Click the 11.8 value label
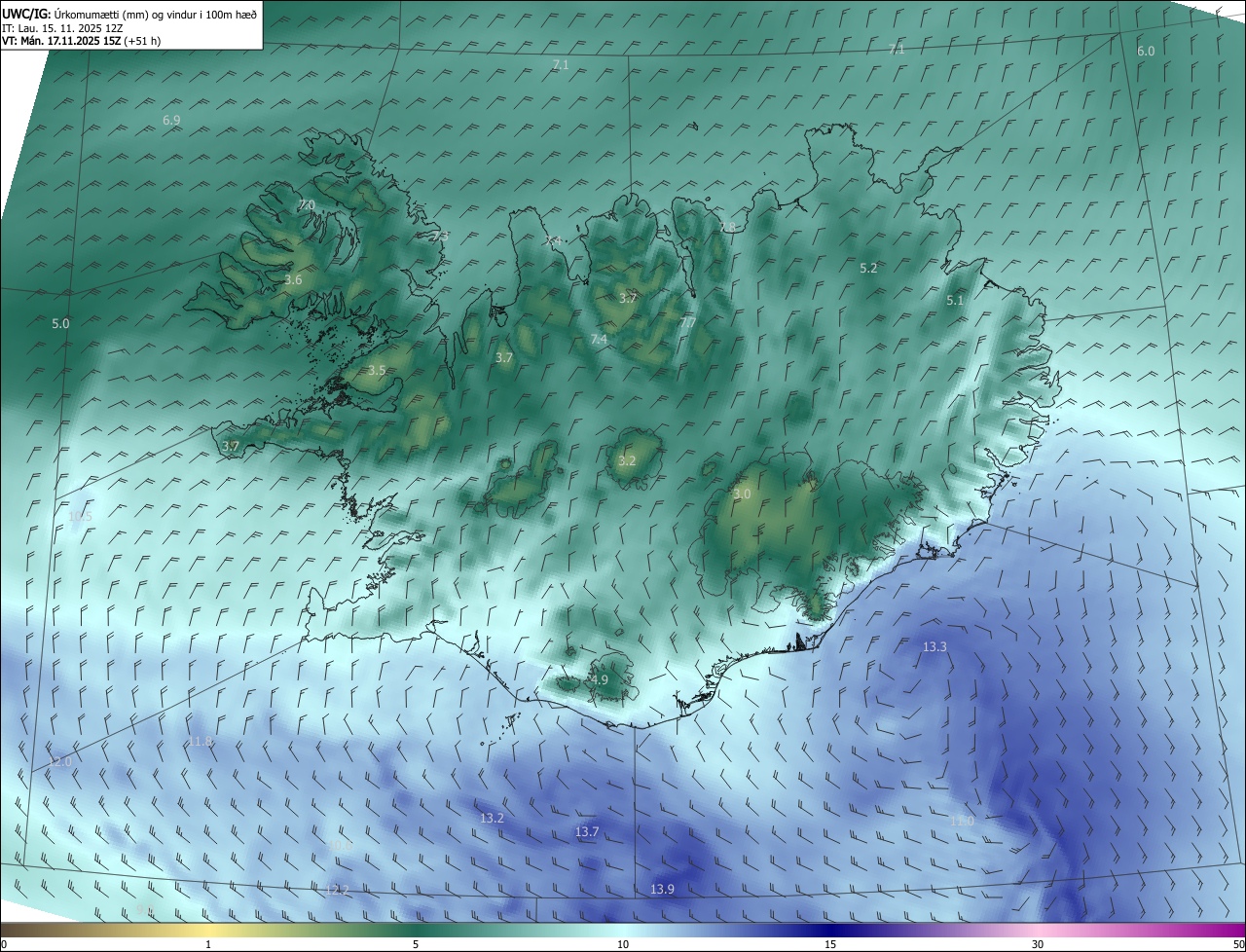Viewport: 1246px width, 952px height. 200,742
